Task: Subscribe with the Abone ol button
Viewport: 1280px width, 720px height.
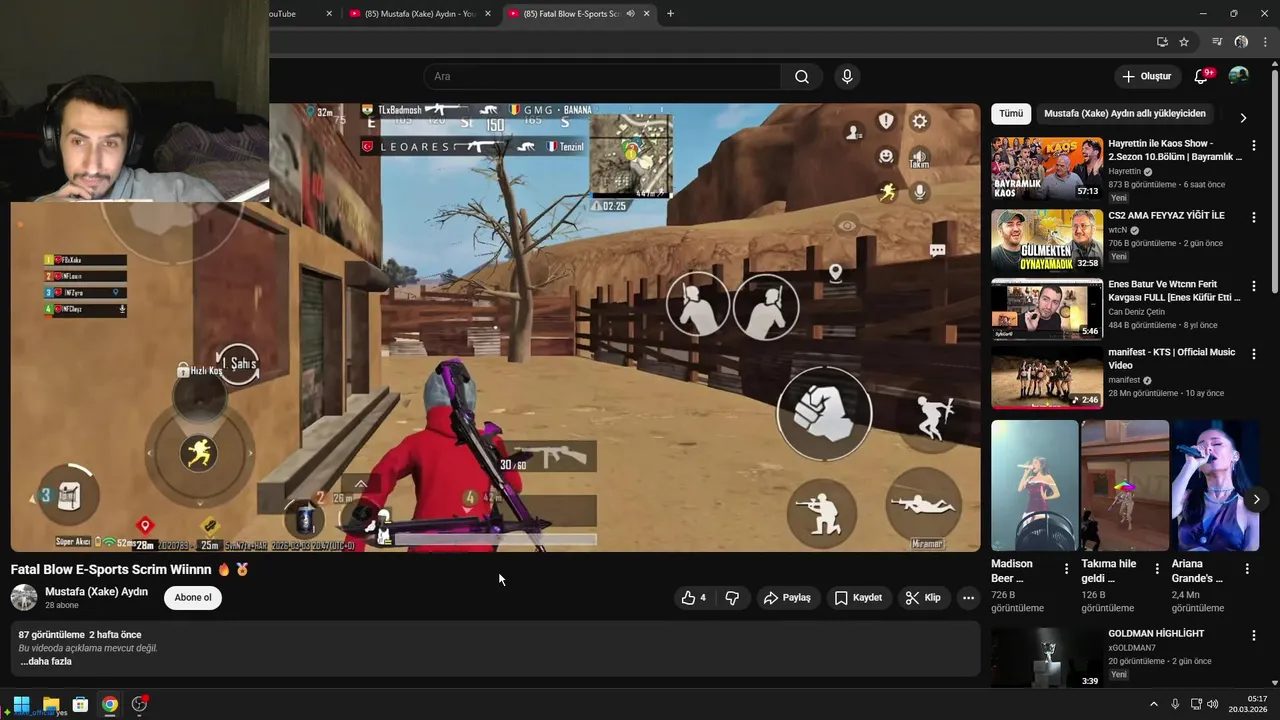Action: (193, 598)
